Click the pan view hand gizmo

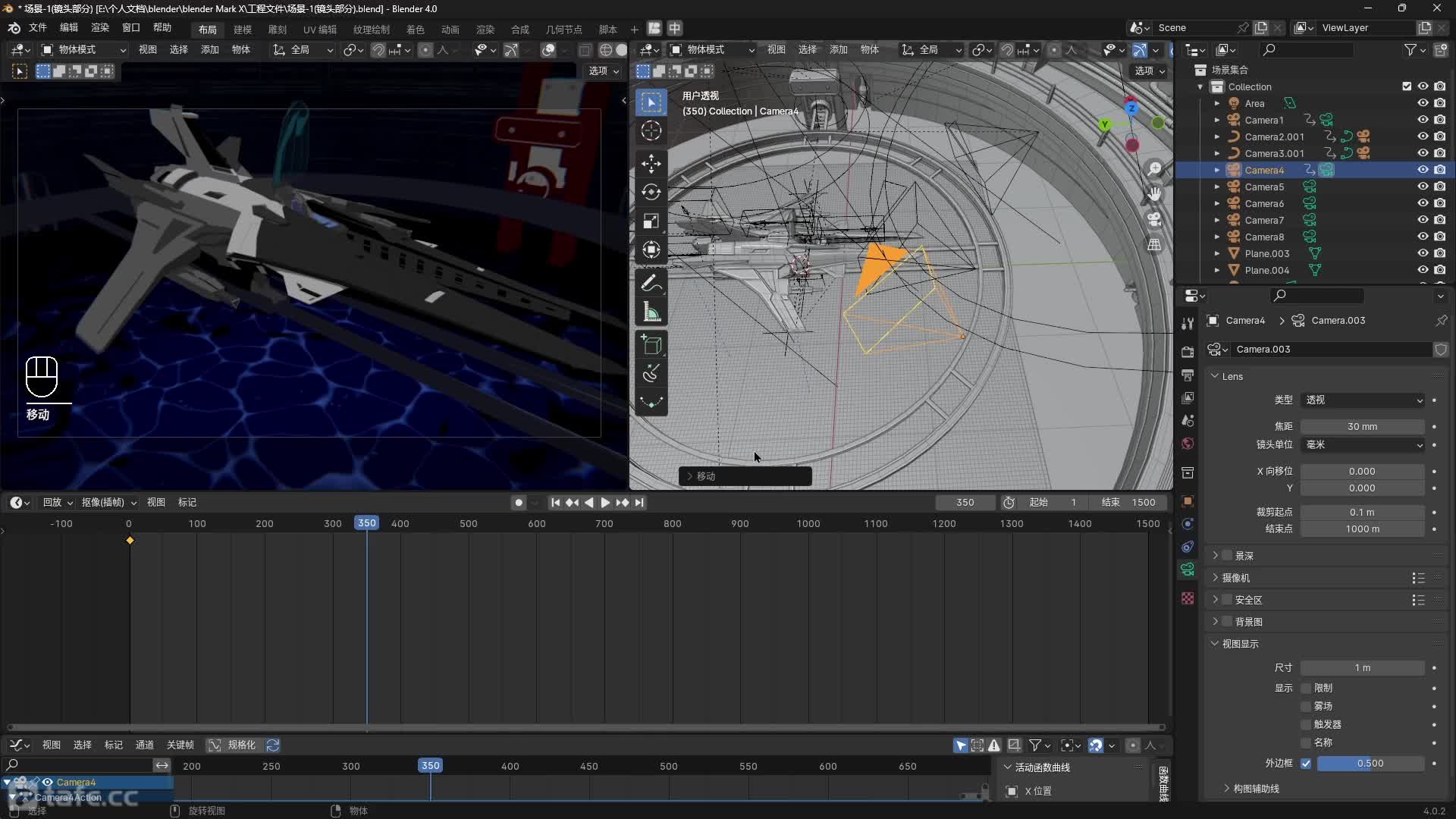[x=1154, y=194]
